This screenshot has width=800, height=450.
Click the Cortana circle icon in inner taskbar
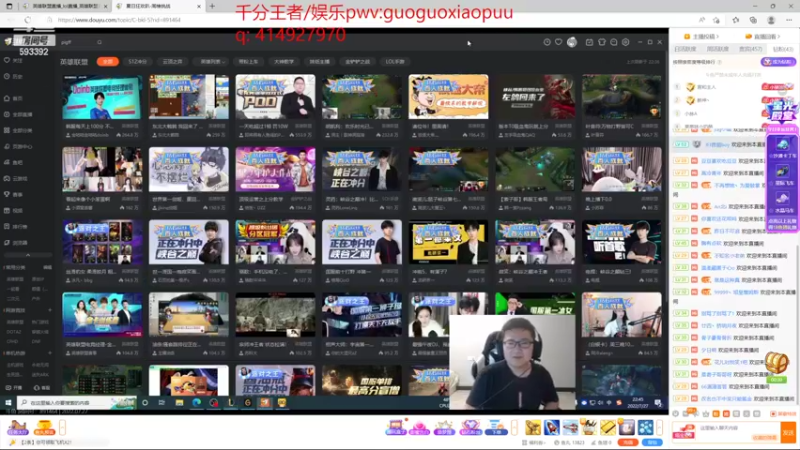click(145, 403)
